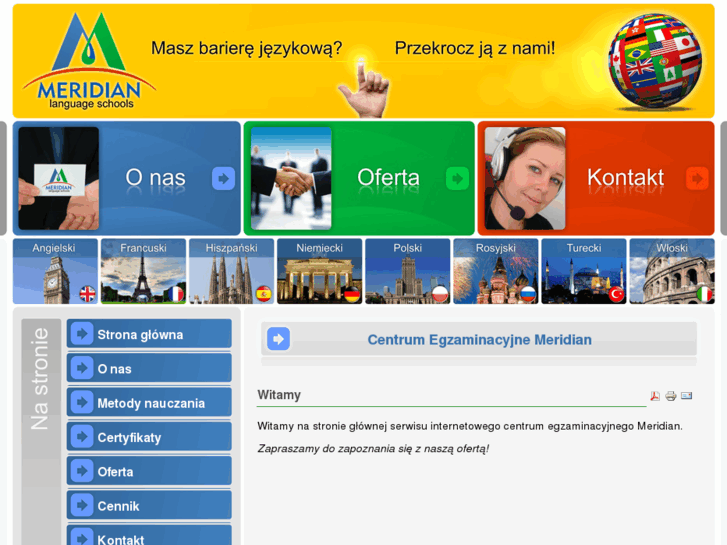
Task: Click arrow icon of Cennik item
Action: click(x=82, y=505)
